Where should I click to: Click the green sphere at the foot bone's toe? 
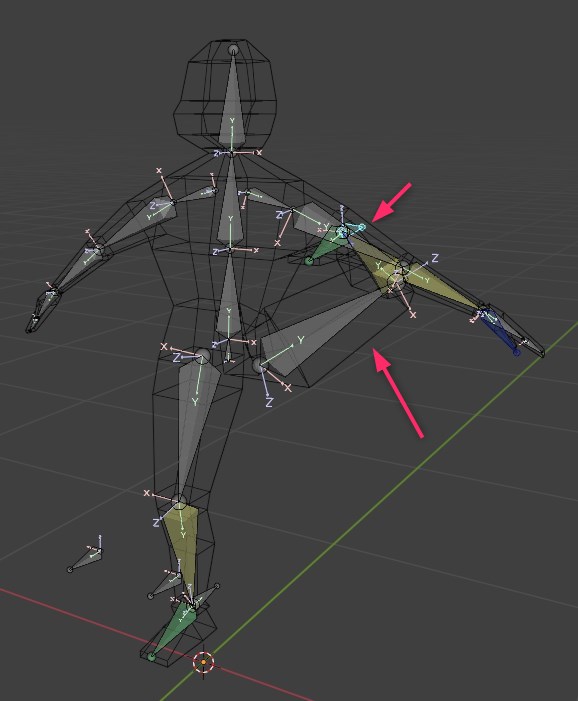(152, 657)
